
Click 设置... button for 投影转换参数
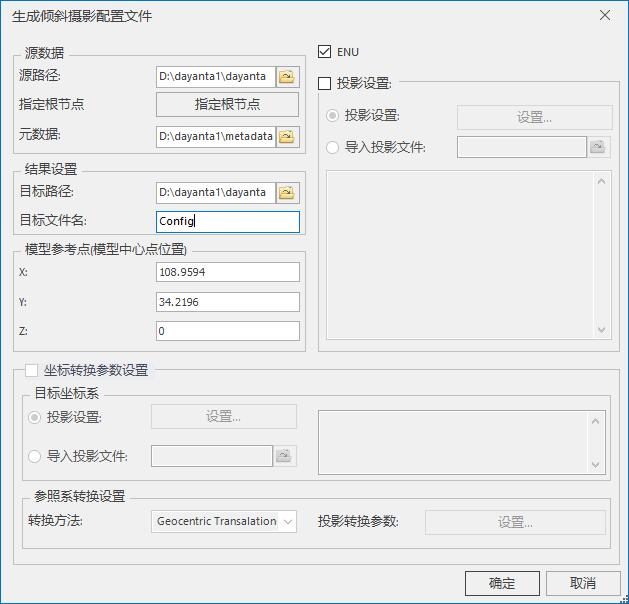point(515,522)
